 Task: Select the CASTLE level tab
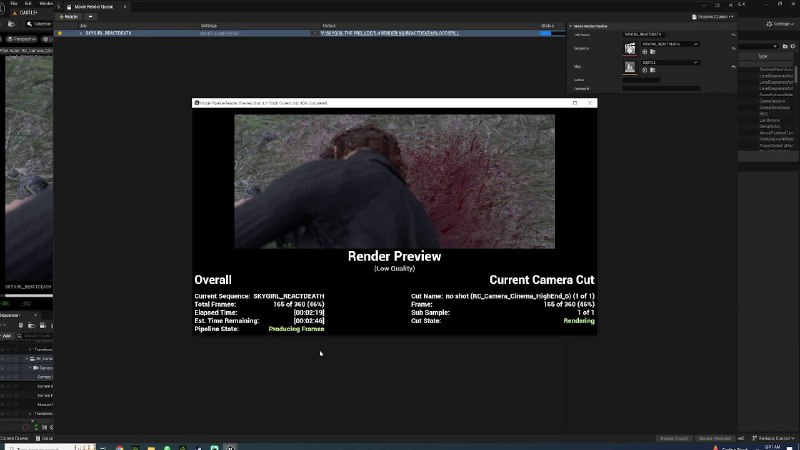coord(26,12)
